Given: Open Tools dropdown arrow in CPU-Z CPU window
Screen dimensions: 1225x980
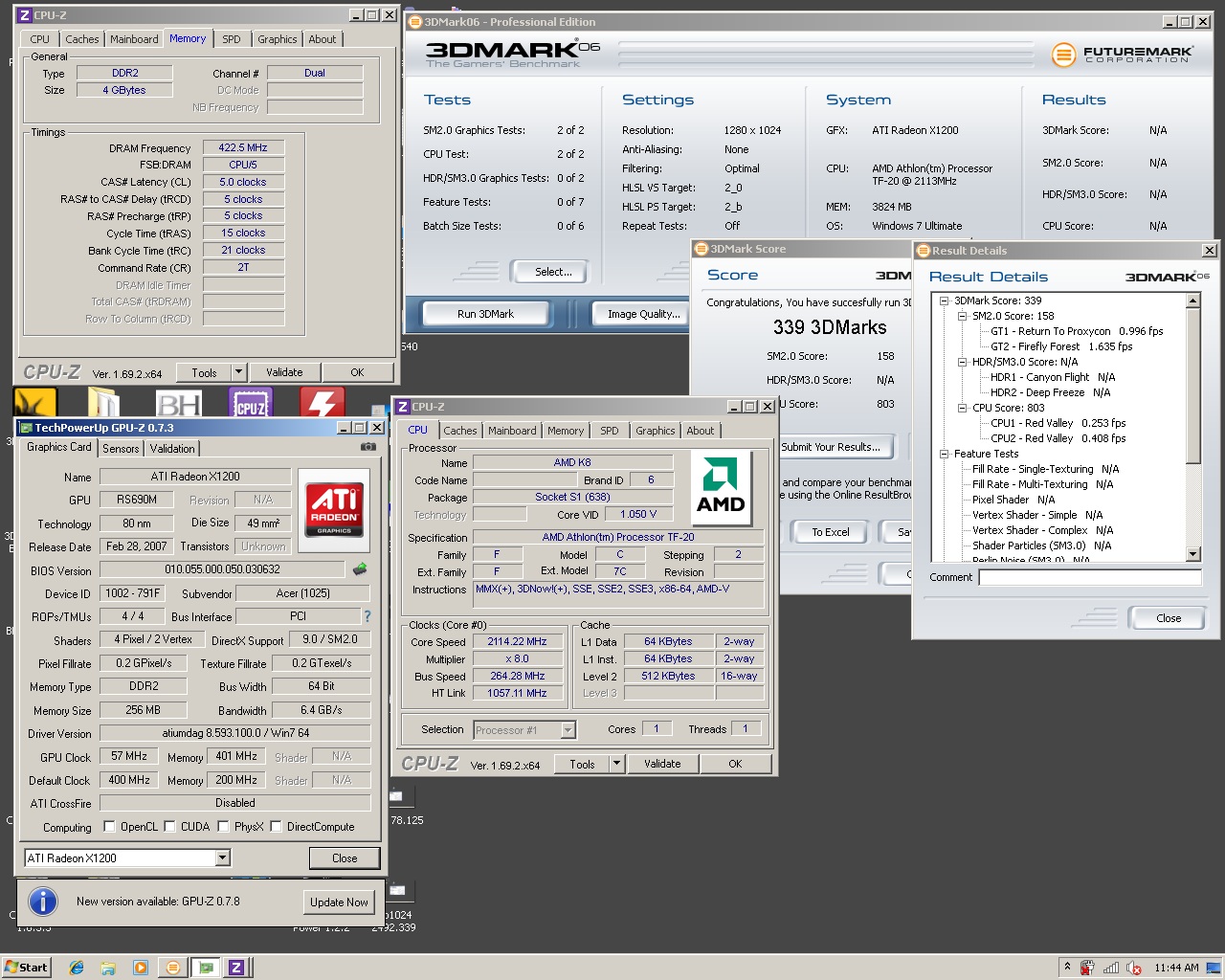Looking at the screenshot, I should 616,764.
